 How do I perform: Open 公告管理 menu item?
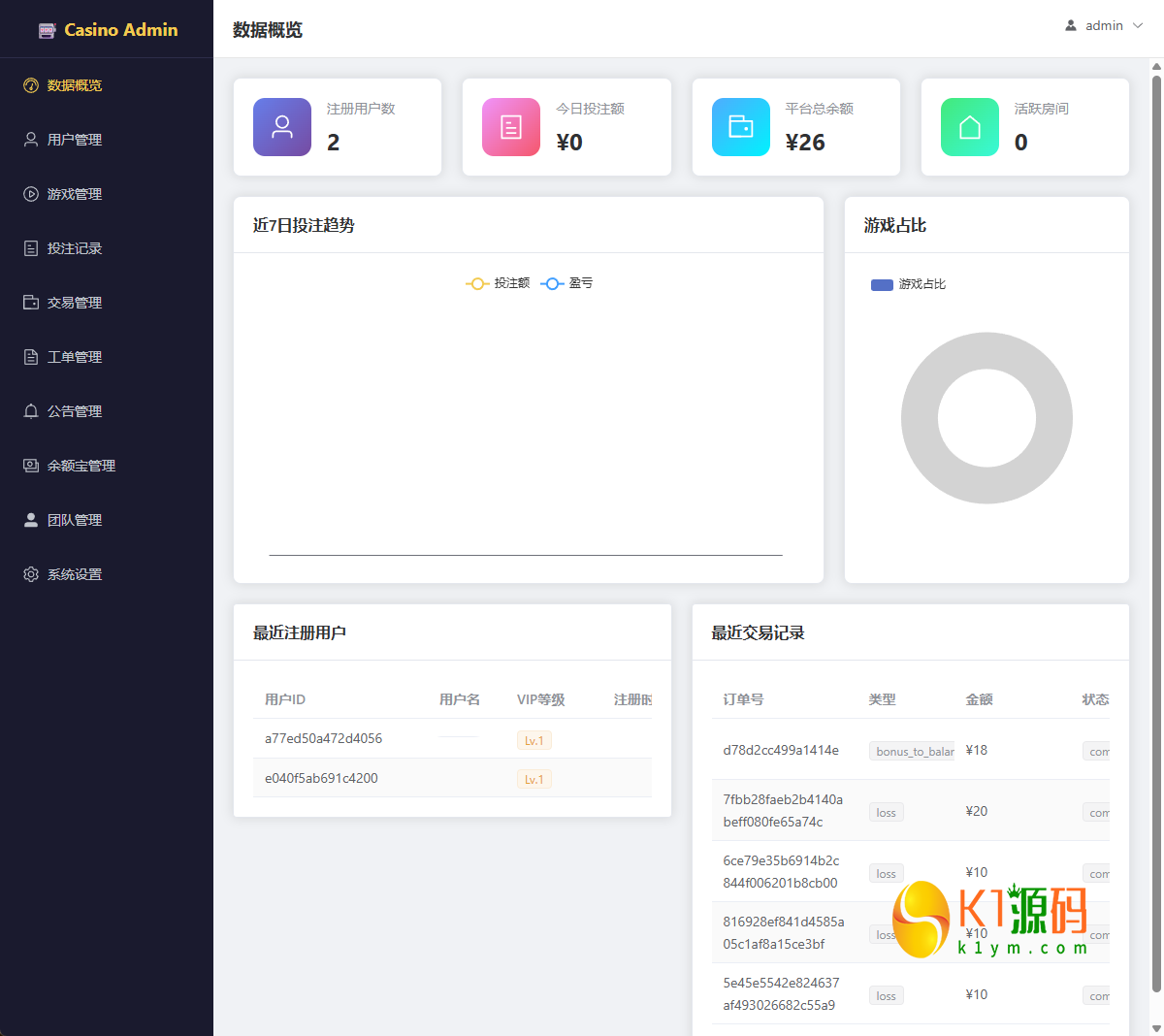(x=107, y=411)
